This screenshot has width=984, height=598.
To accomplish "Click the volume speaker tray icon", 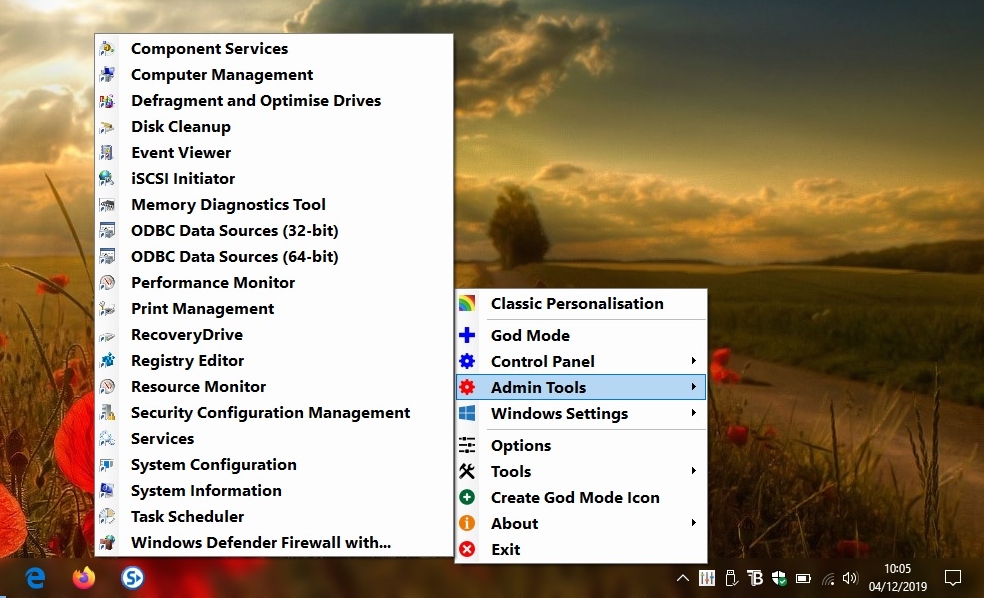I will click(x=850, y=579).
